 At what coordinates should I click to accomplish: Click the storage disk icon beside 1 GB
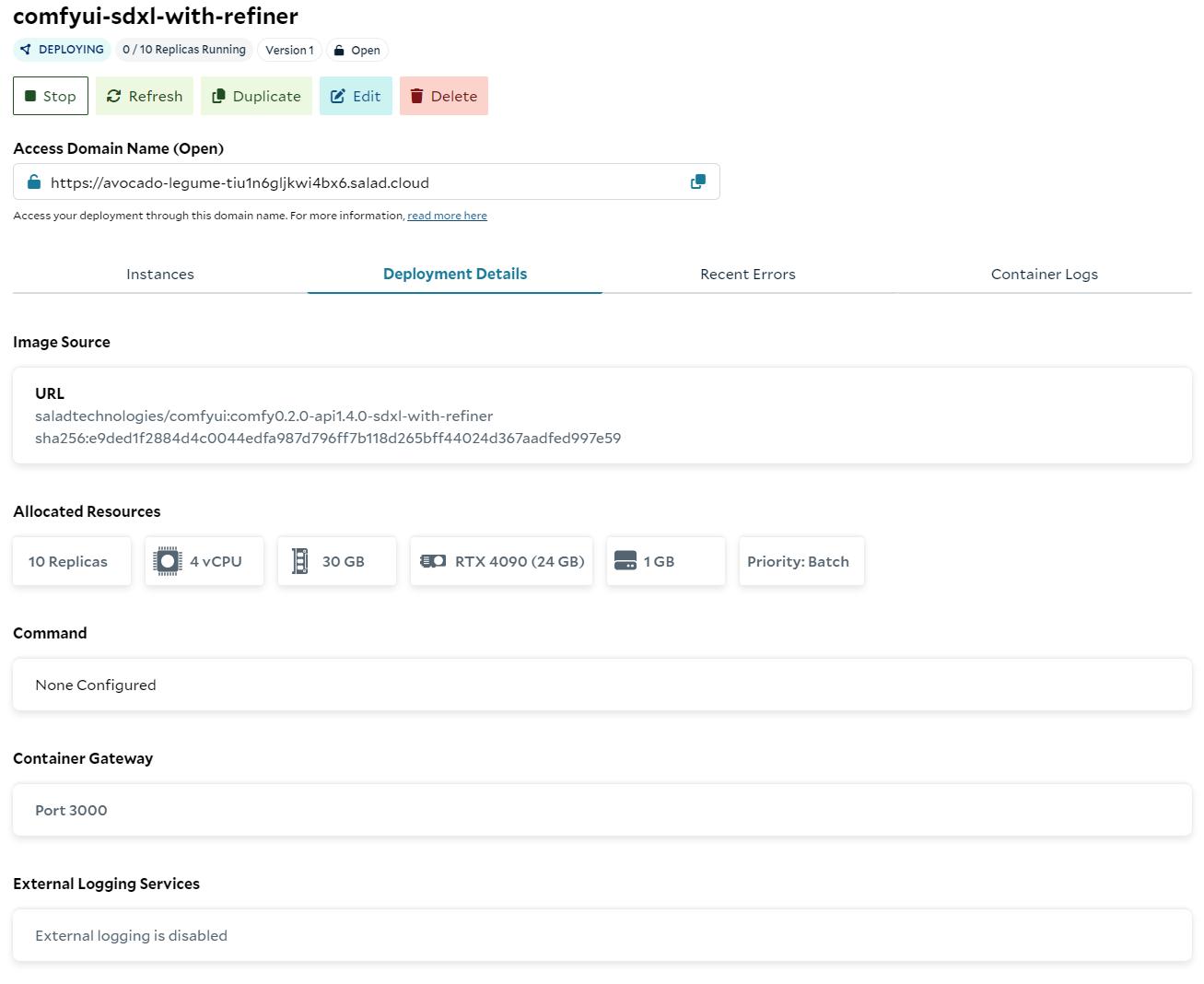point(625,561)
